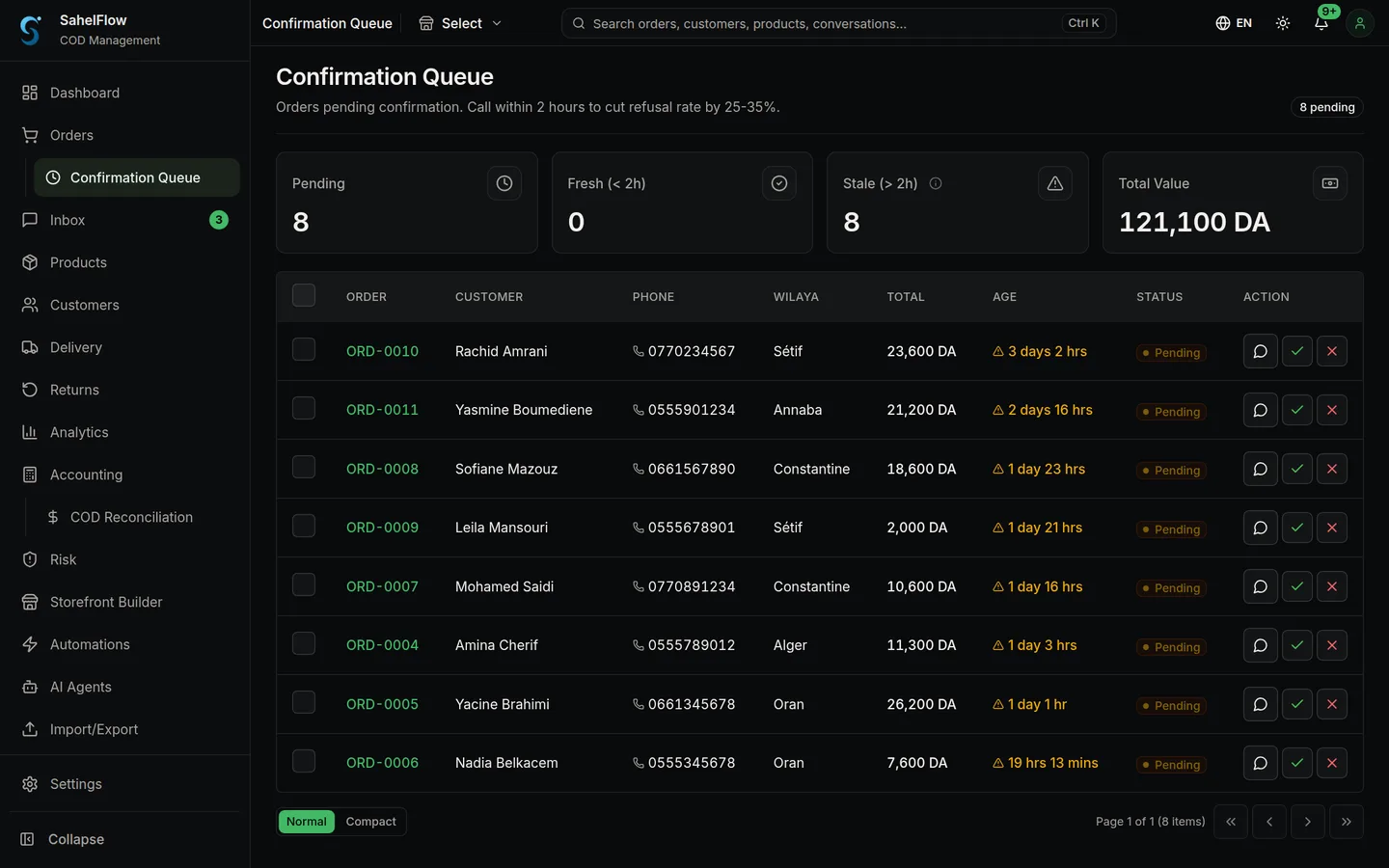
Task: Collapse the sidebar
Action: (x=124, y=839)
